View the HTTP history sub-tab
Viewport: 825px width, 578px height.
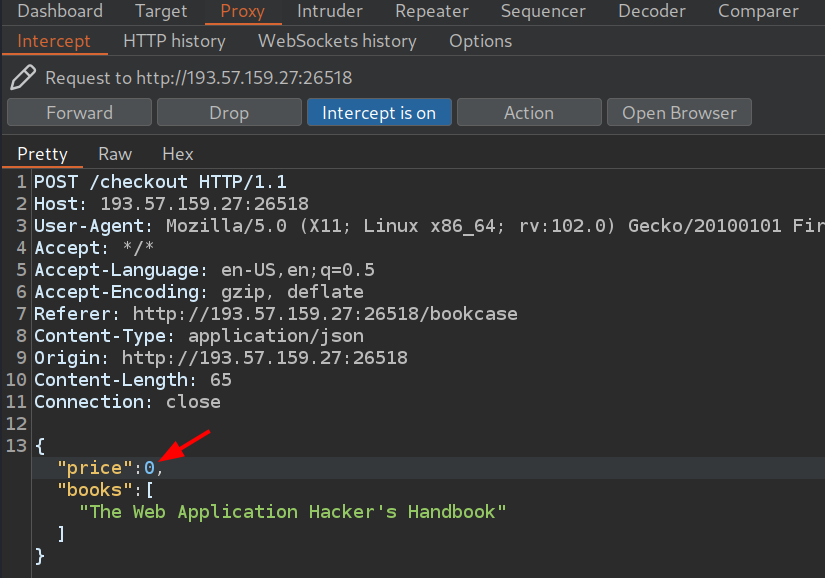(174, 41)
